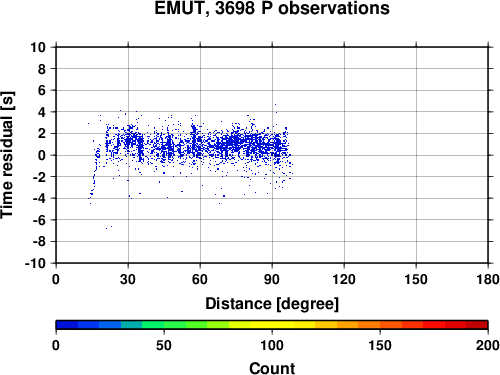Viewport: 500px width, 375px height.
Task: Select the dark blue colorbar segment at 0
Action: coord(67,325)
